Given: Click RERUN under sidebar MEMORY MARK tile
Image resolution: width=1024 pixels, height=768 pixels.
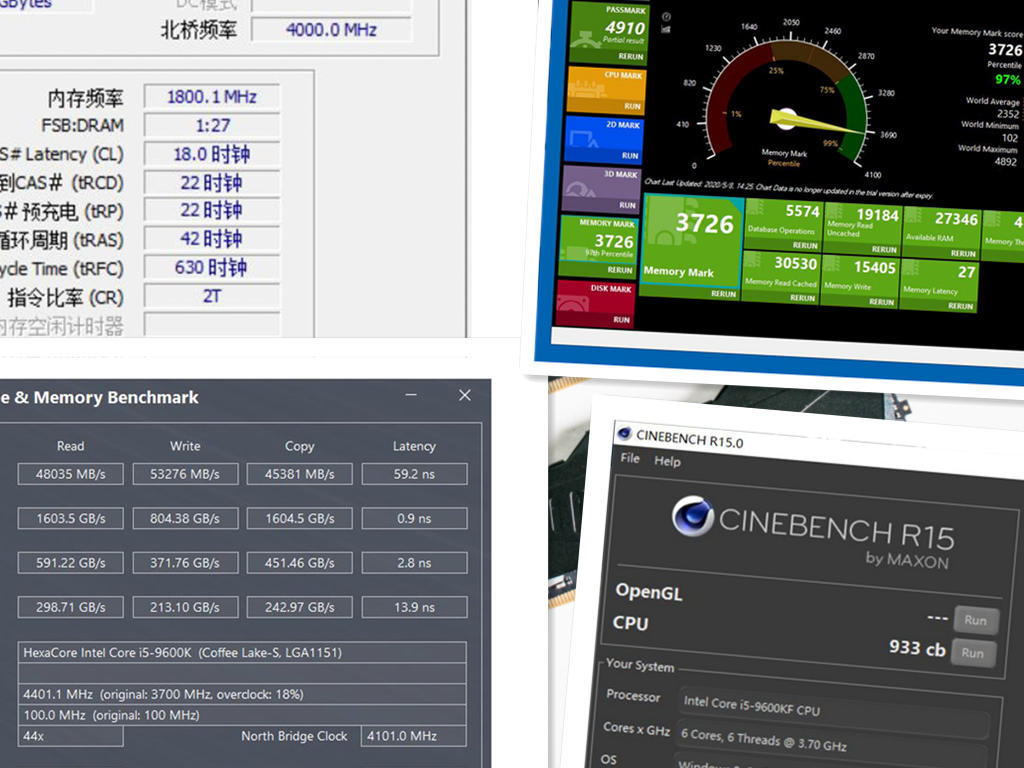Looking at the screenshot, I should (x=620, y=270).
